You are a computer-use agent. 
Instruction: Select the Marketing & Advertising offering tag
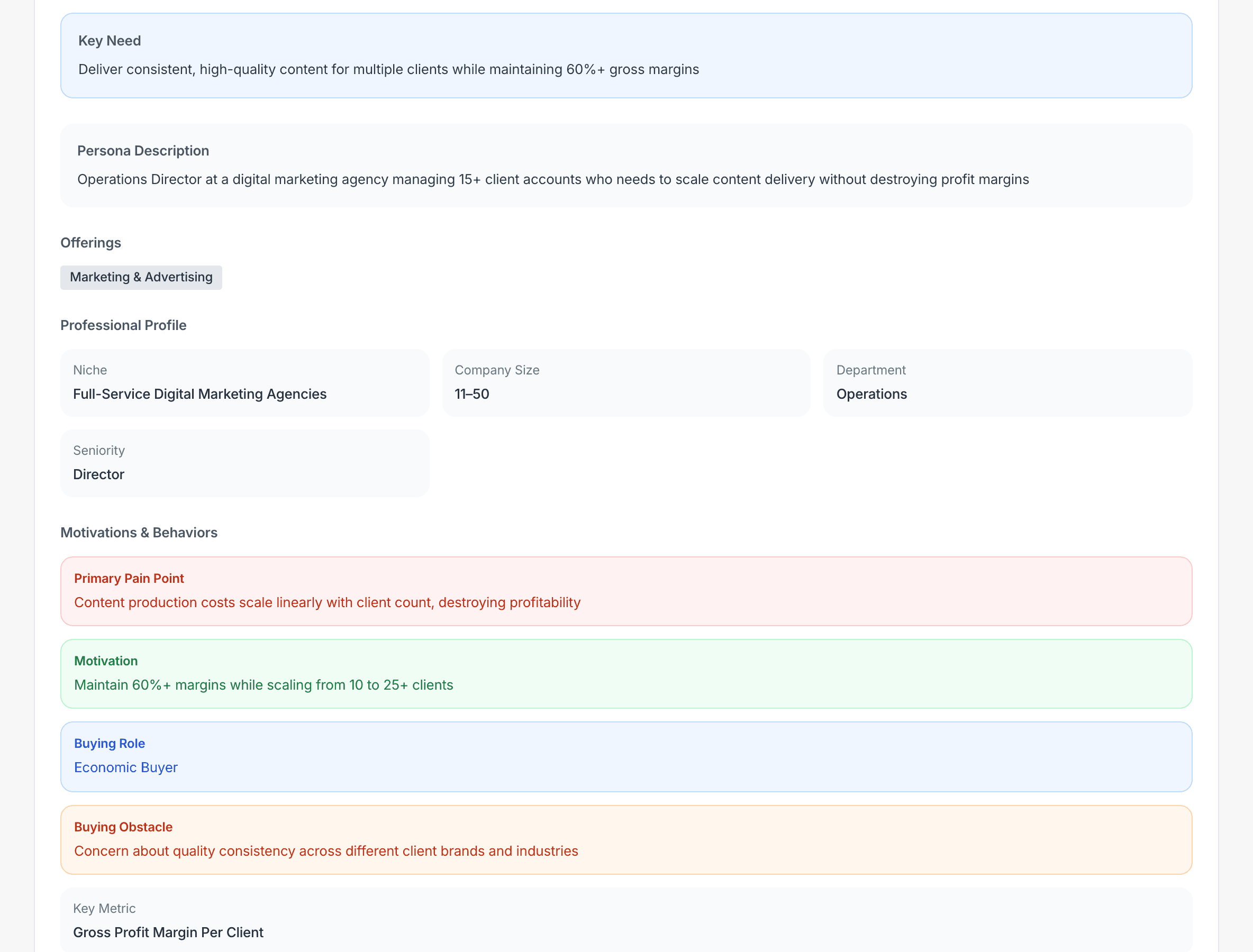[x=141, y=277]
